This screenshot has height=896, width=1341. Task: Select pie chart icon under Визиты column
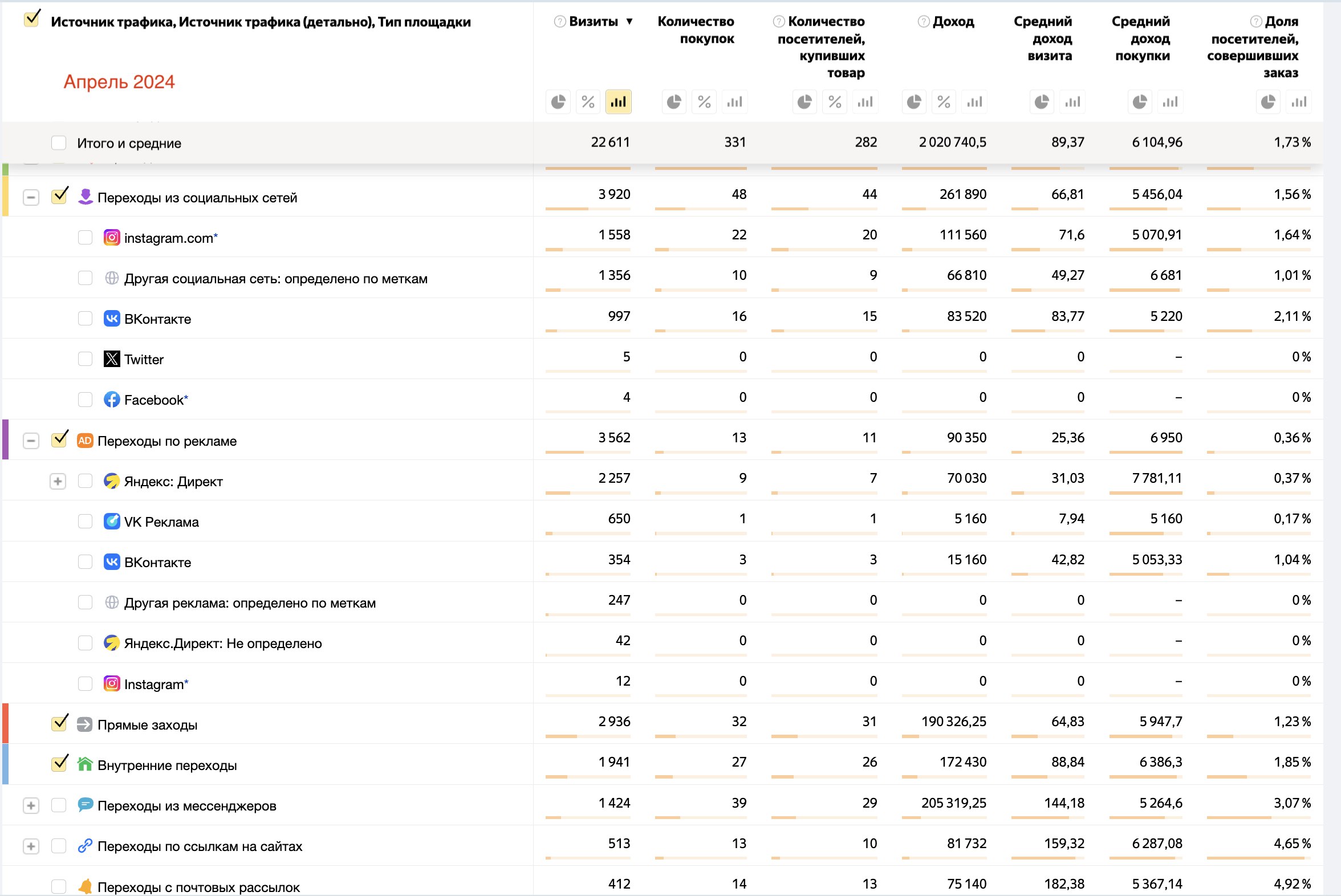558,101
